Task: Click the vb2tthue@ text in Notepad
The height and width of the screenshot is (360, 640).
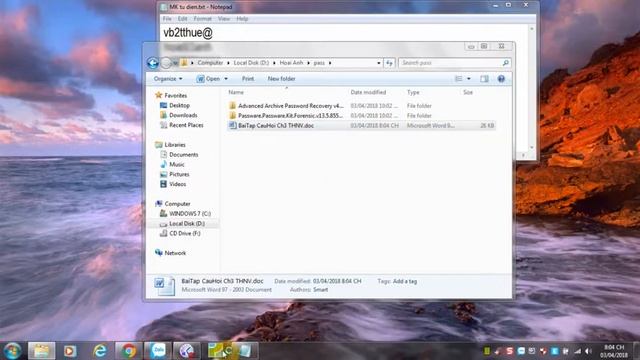Action: tap(188, 33)
